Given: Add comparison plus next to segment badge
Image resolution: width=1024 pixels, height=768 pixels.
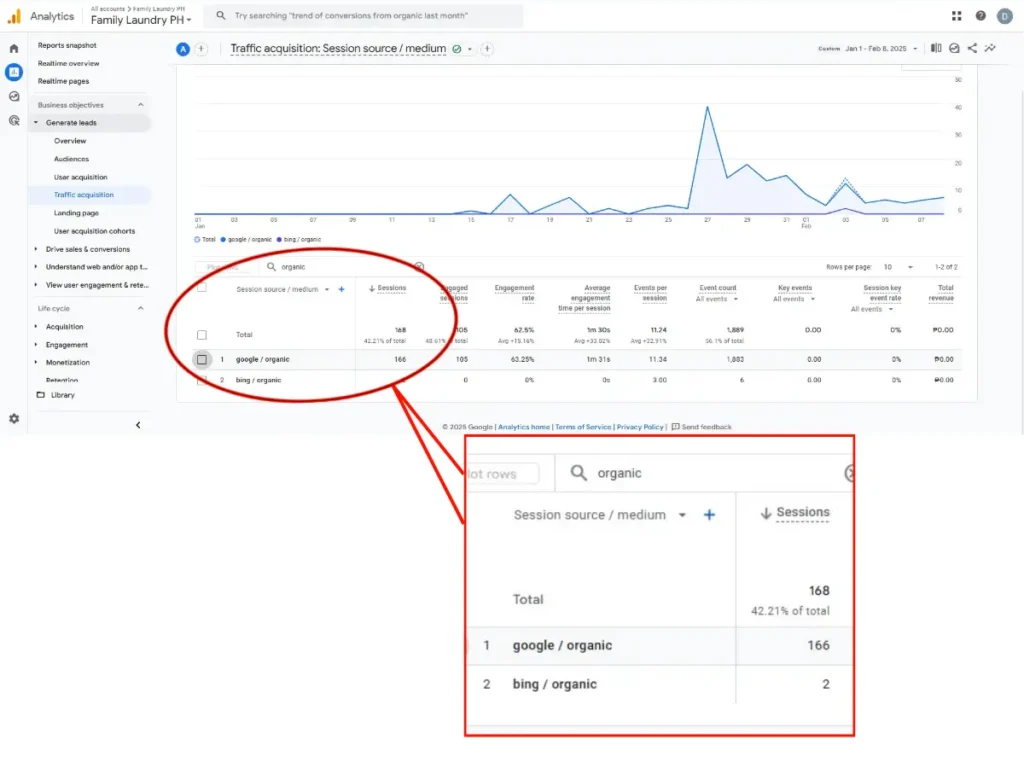Looking at the screenshot, I should (x=201, y=49).
